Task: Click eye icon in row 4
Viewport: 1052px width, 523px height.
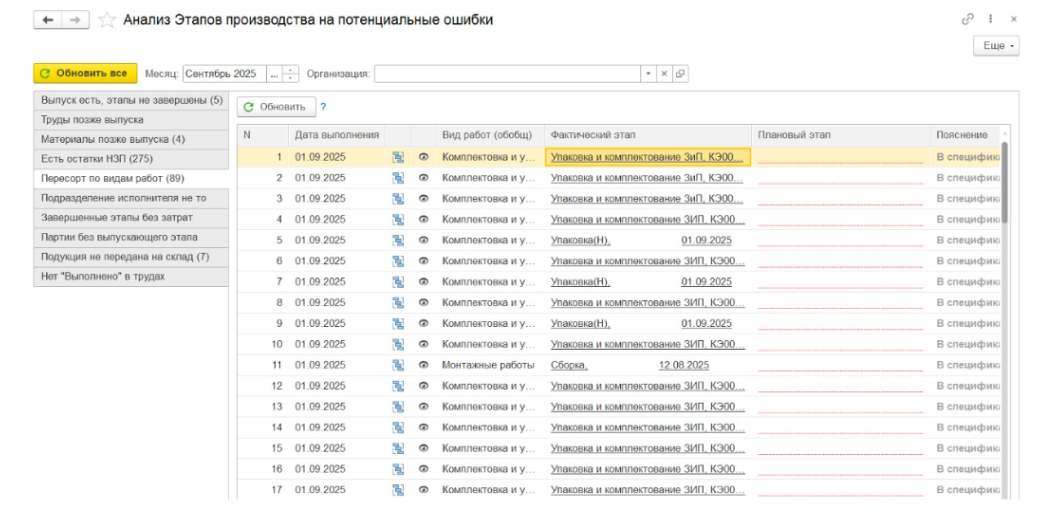Action: coord(423,219)
